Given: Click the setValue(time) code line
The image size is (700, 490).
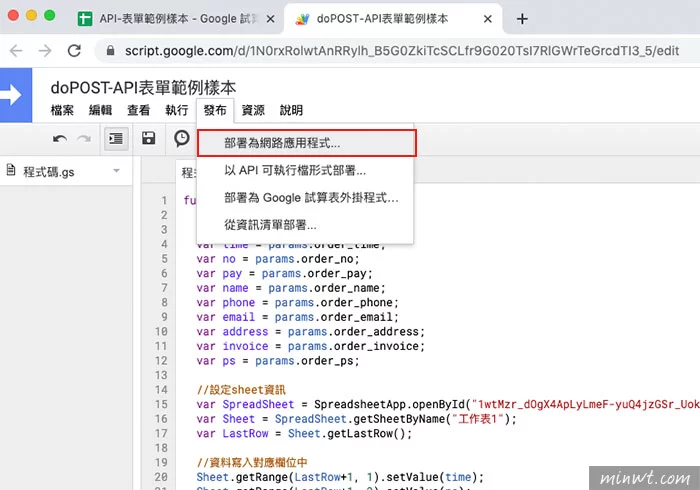Looking at the screenshot, I should [x=340, y=478].
